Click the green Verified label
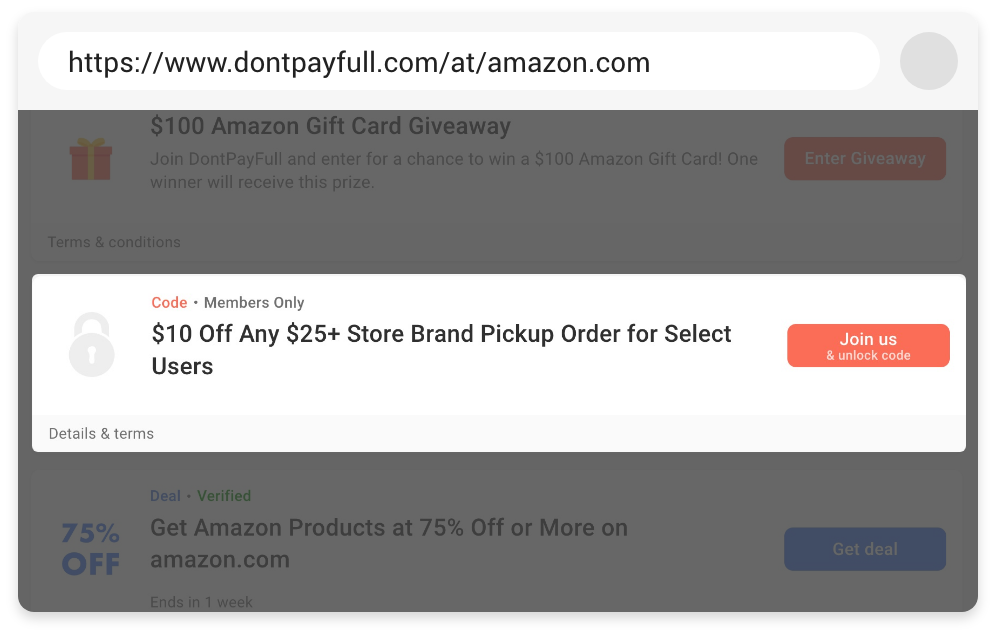Viewport: 996px width, 636px height. coord(224,496)
